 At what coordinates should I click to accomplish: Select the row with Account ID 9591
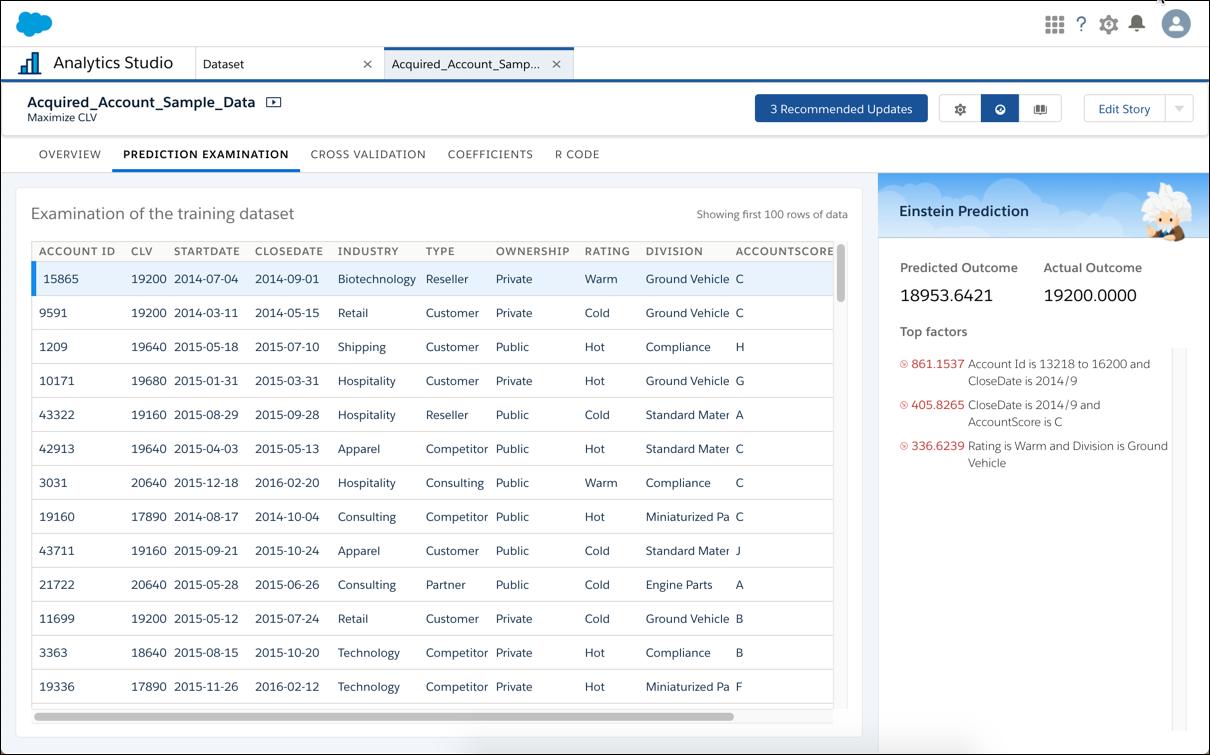(x=433, y=313)
